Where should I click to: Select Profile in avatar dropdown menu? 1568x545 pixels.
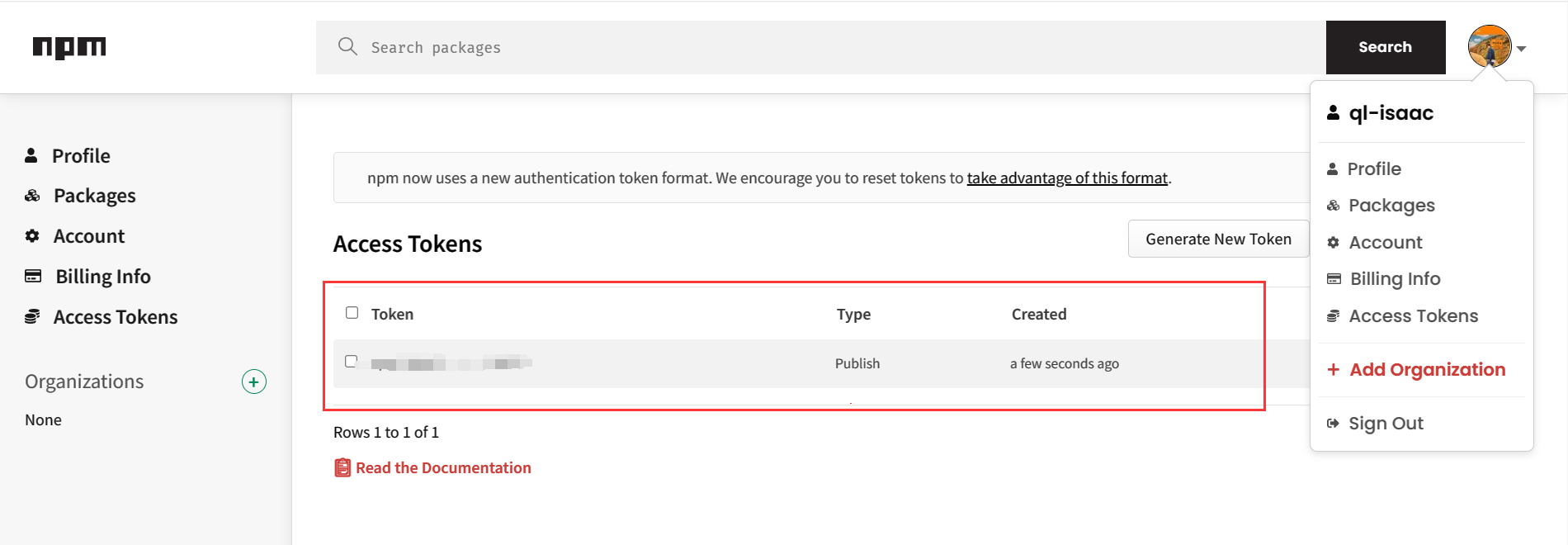1374,168
